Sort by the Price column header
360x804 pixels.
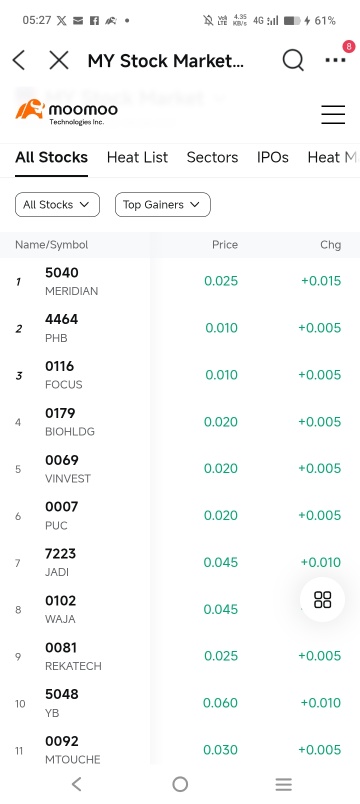point(225,245)
